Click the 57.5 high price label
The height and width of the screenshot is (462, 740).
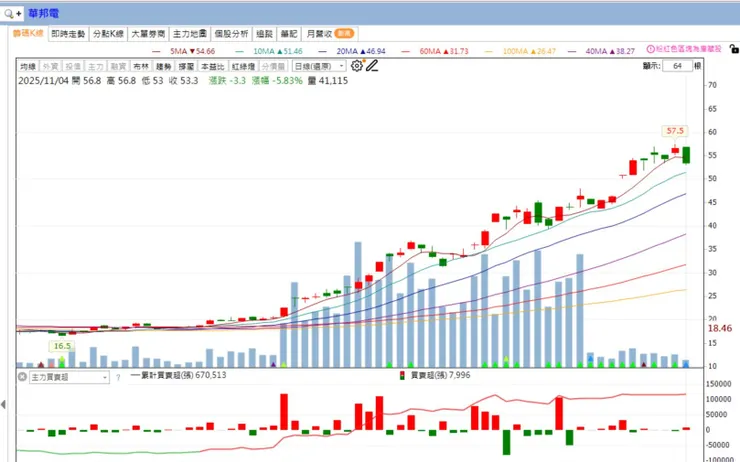675,131
